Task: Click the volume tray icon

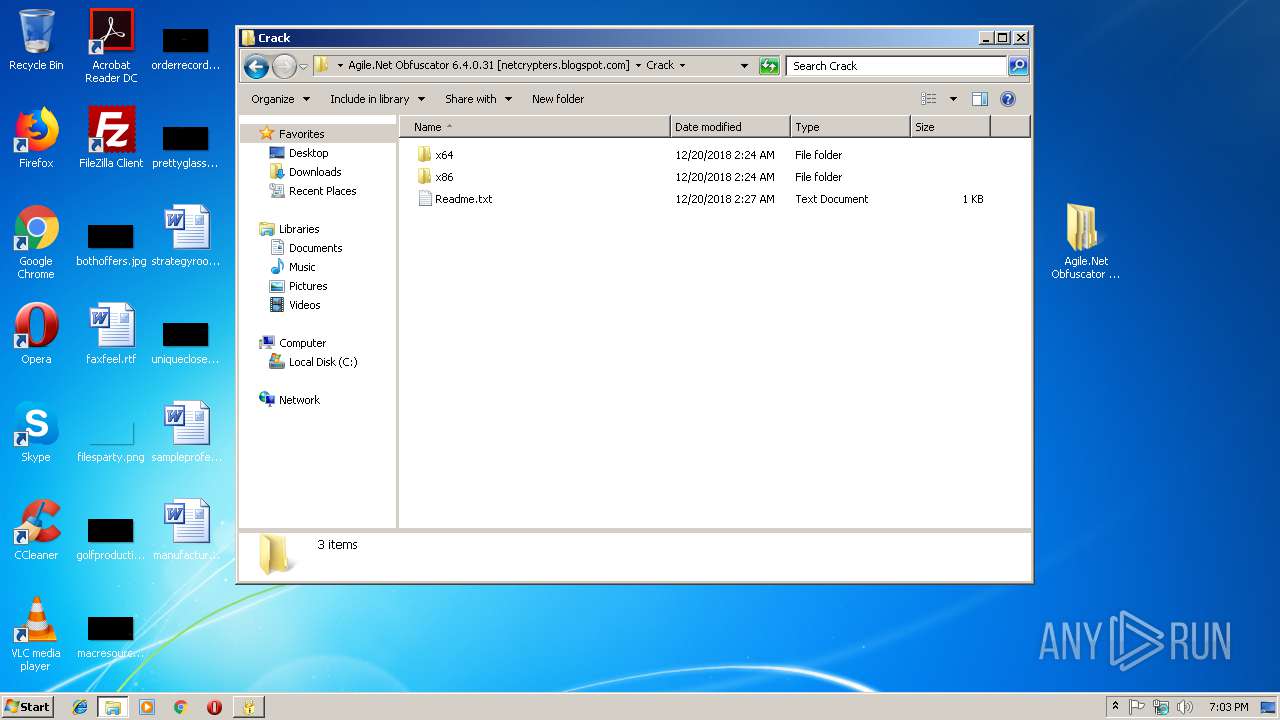Action: pos(1184,707)
